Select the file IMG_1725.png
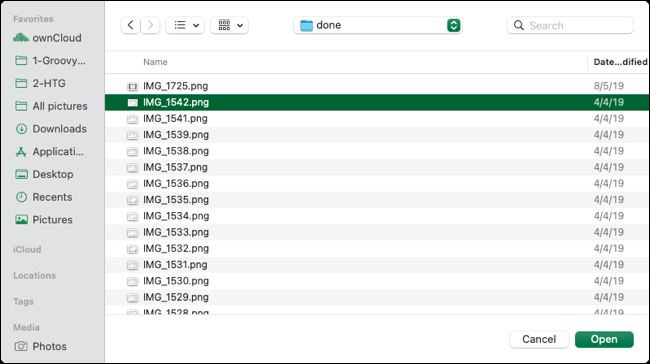Screen dimensions: 650x364 point(377,86)
